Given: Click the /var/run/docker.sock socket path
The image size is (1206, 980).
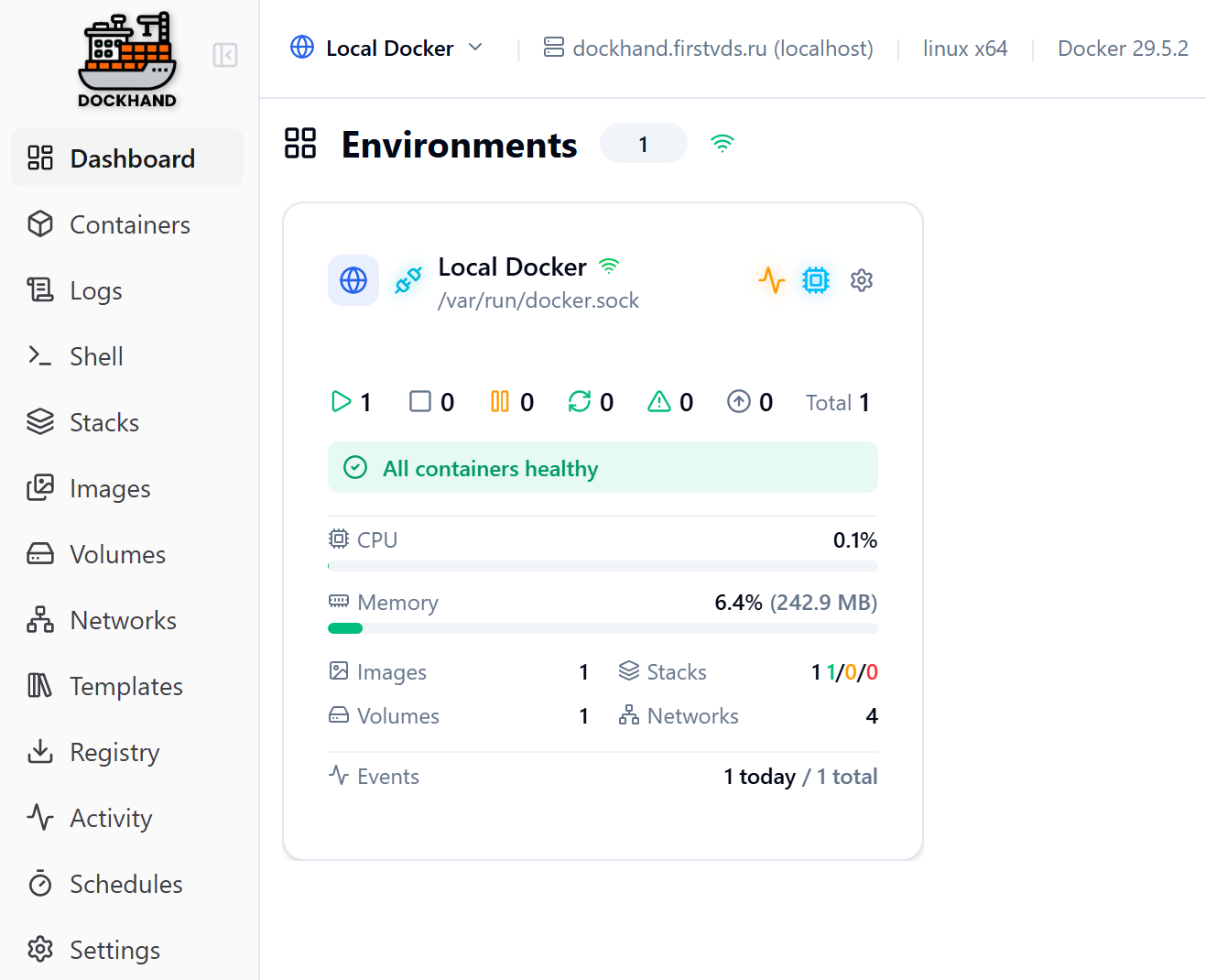Looking at the screenshot, I should tap(538, 300).
